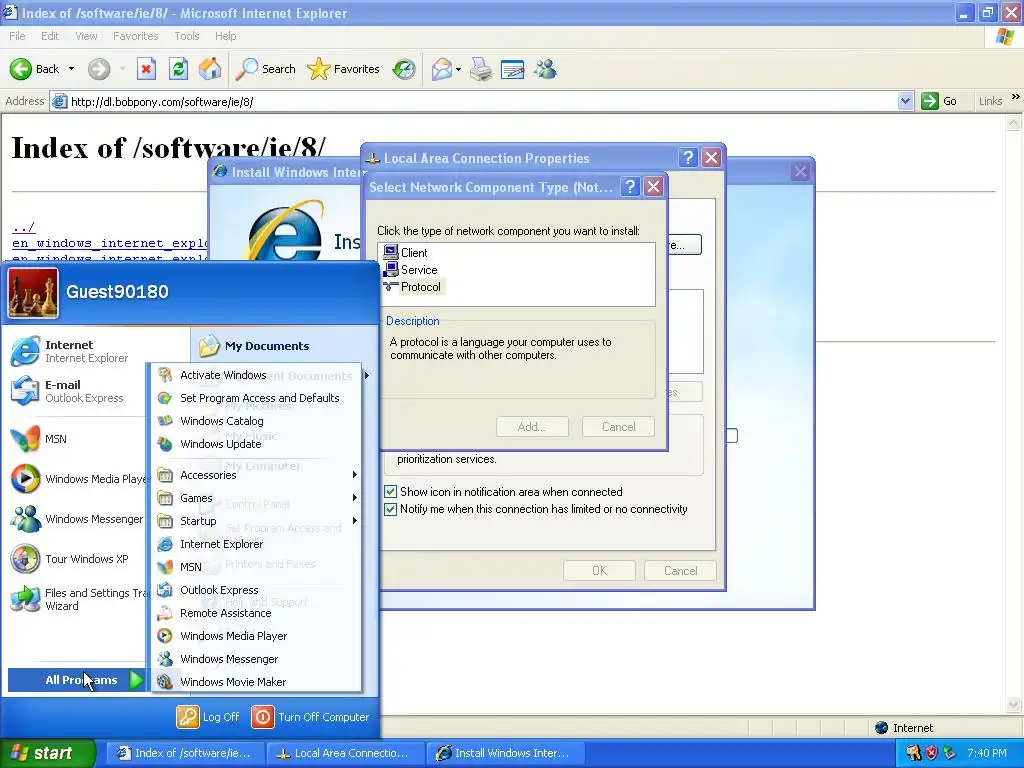Open the Address bar dropdown arrow

(x=905, y=101)
